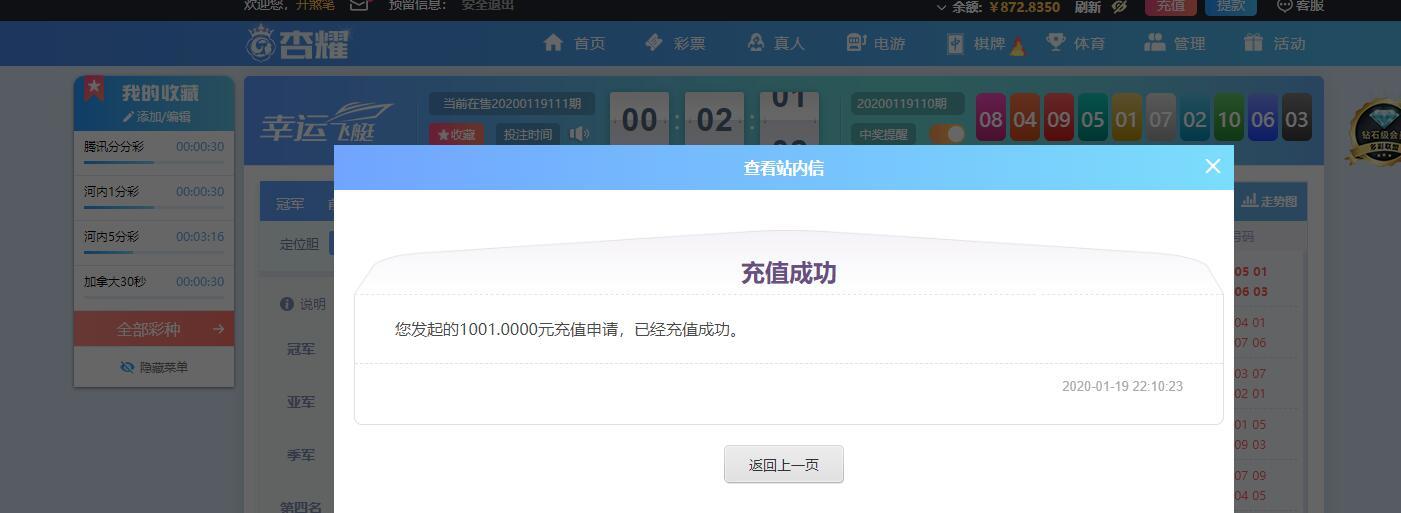
Task: Expand 全部彩种 with the arrow
Action: coord(218,329)
